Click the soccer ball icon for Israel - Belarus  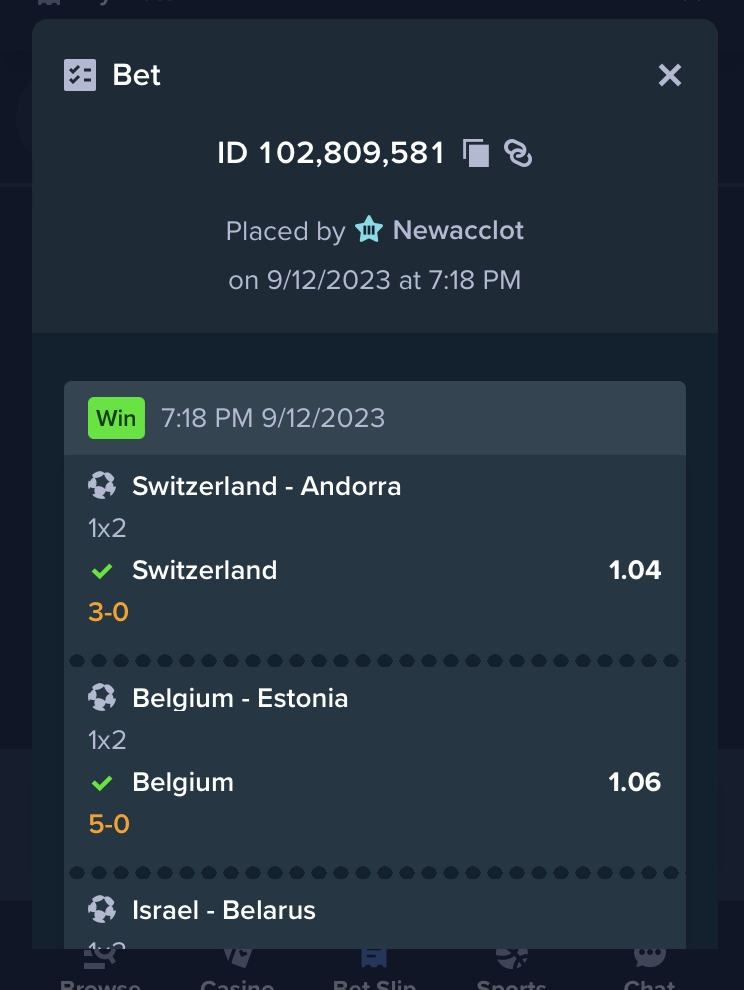tap(102, 910)
